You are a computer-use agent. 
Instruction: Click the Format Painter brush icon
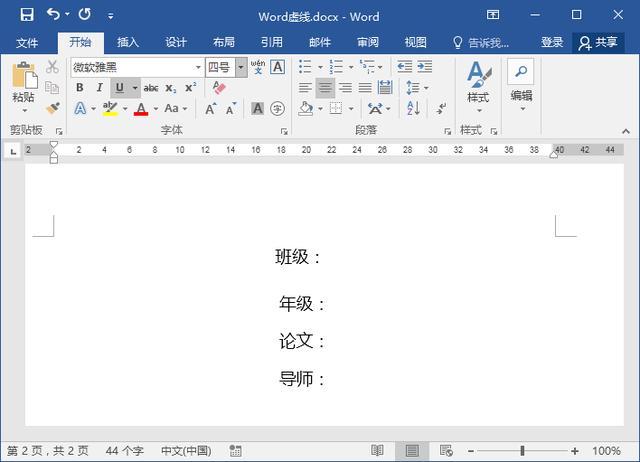[x=52, y=108]
